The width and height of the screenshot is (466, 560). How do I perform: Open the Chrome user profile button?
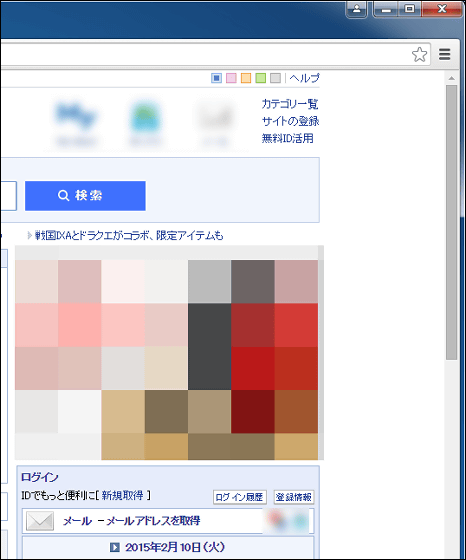click(x=356, y=9)
